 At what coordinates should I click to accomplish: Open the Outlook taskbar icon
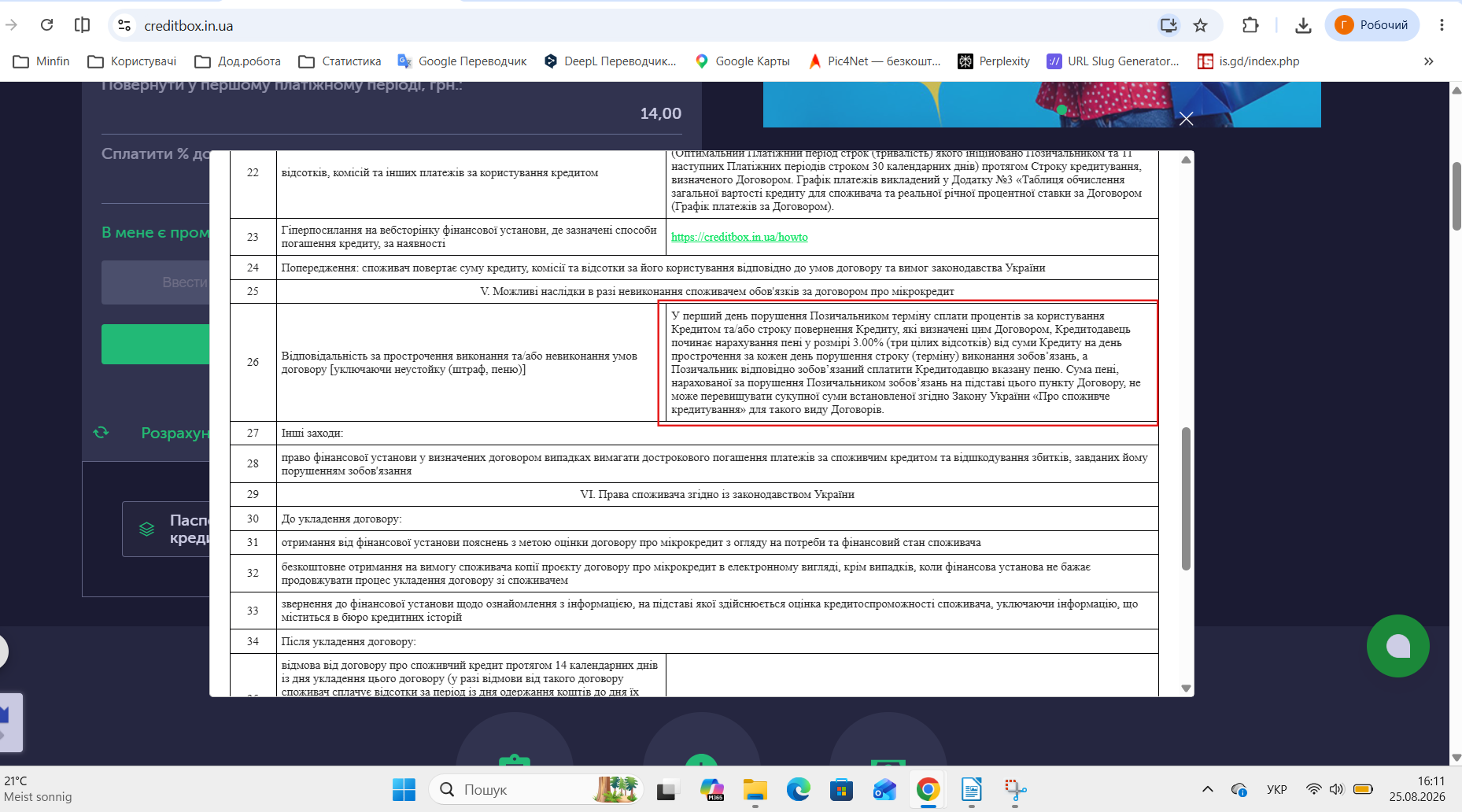[x=885, y=789]
